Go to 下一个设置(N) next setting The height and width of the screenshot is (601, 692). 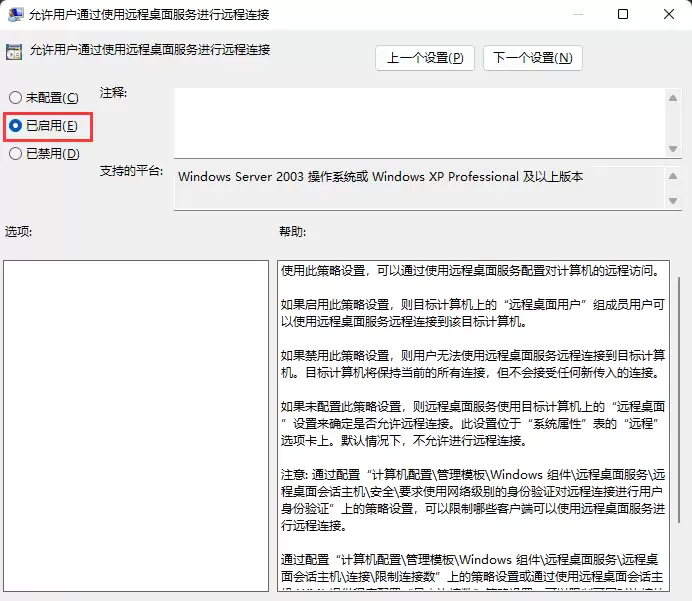click(533, 58)
